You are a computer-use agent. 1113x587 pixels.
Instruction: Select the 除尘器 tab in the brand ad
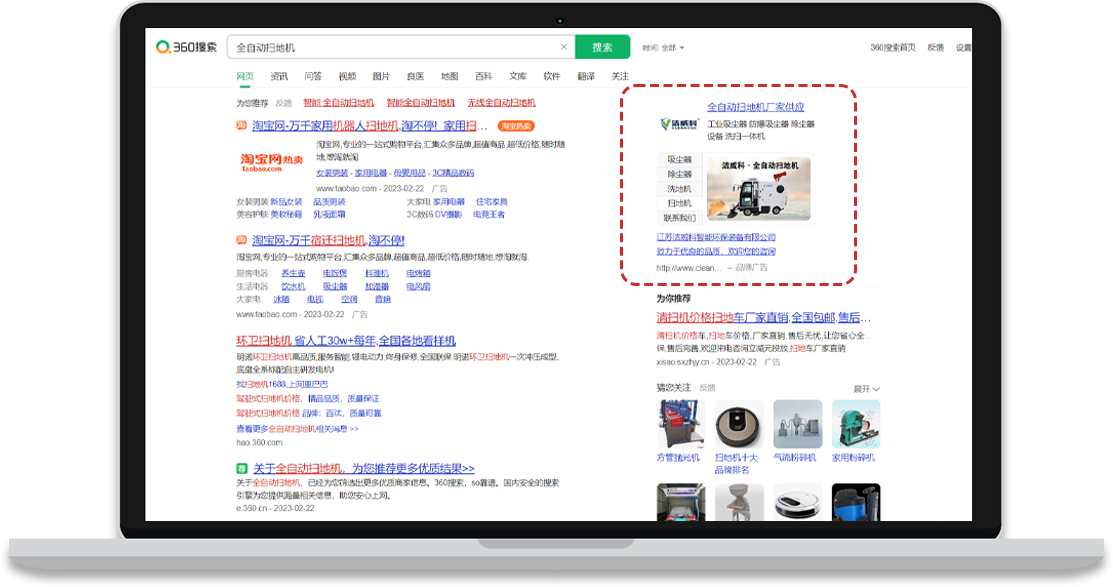[679, 174]
